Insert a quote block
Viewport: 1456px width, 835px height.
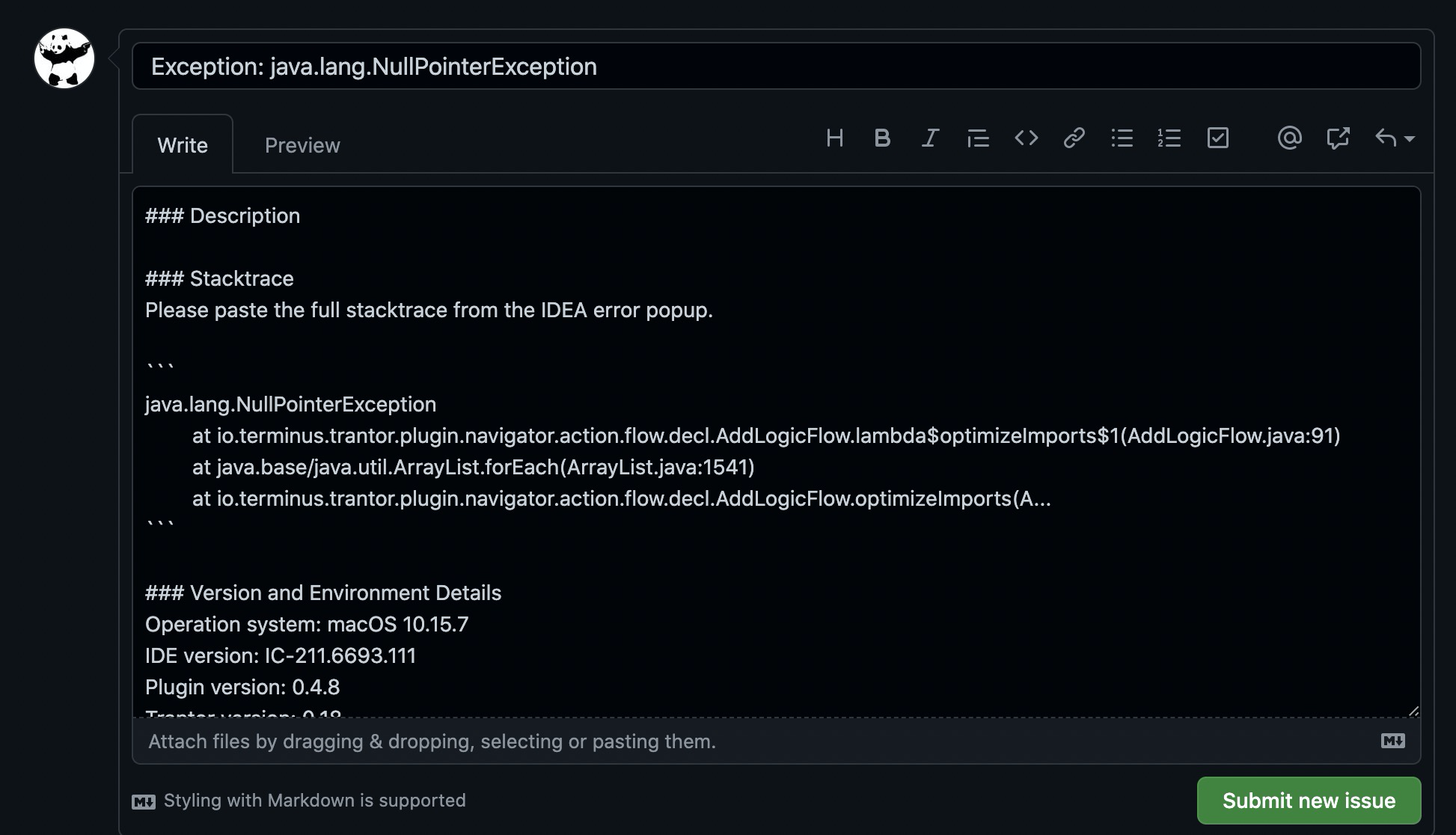(x=978, y=138)
